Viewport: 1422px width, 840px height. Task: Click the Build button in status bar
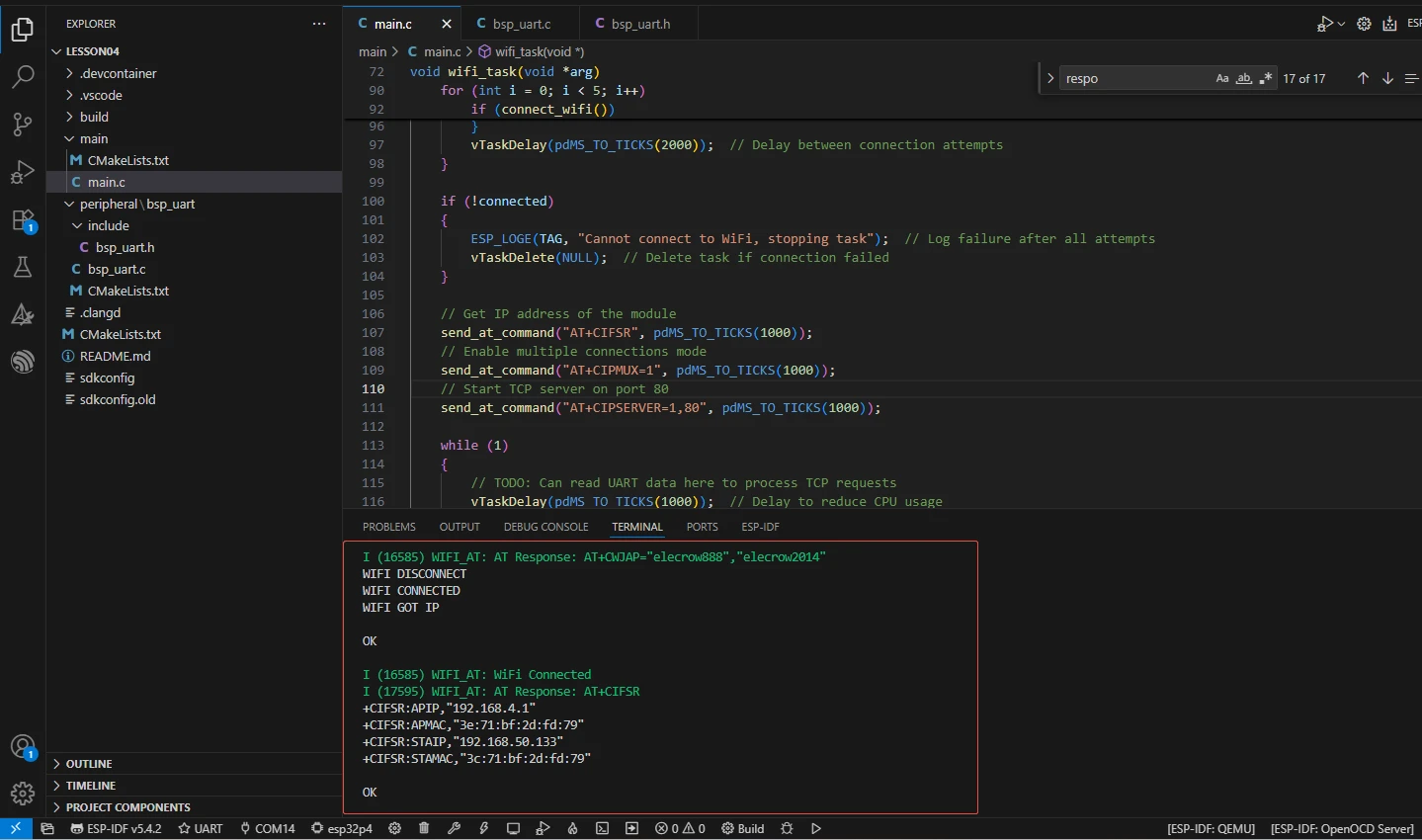tap(743, 828)
